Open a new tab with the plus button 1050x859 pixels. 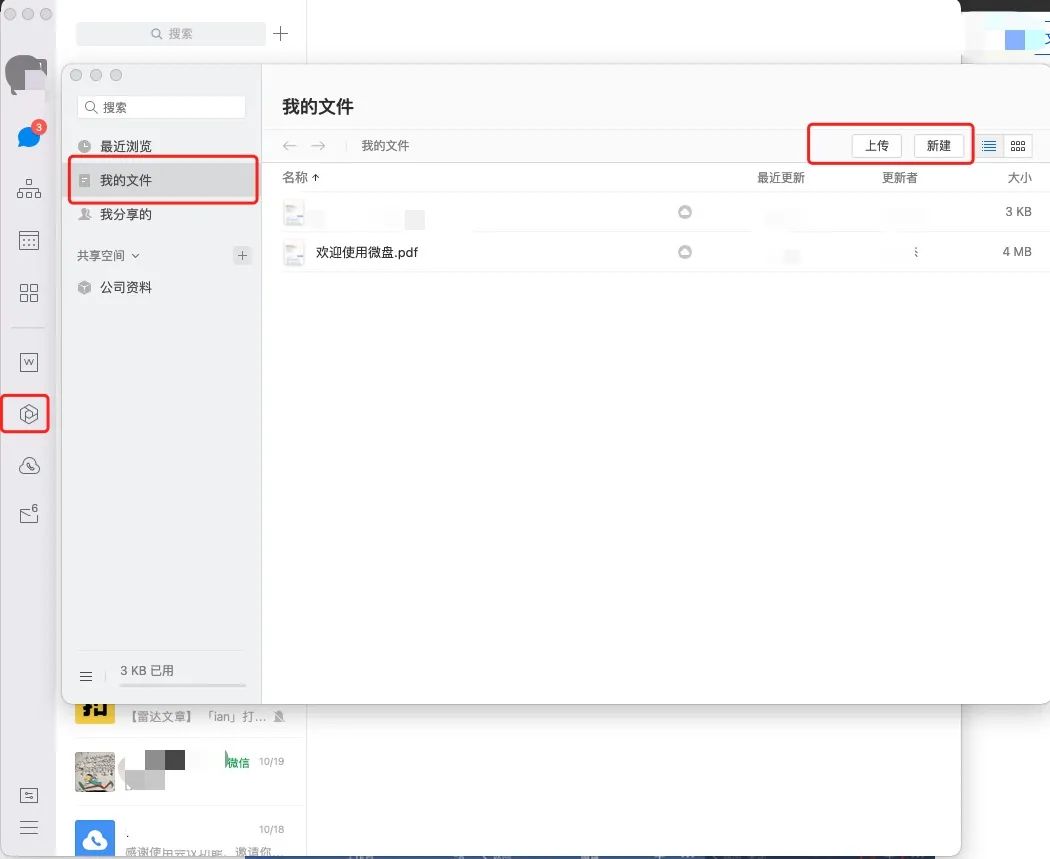pyautogui.click(x=280, y=33)
